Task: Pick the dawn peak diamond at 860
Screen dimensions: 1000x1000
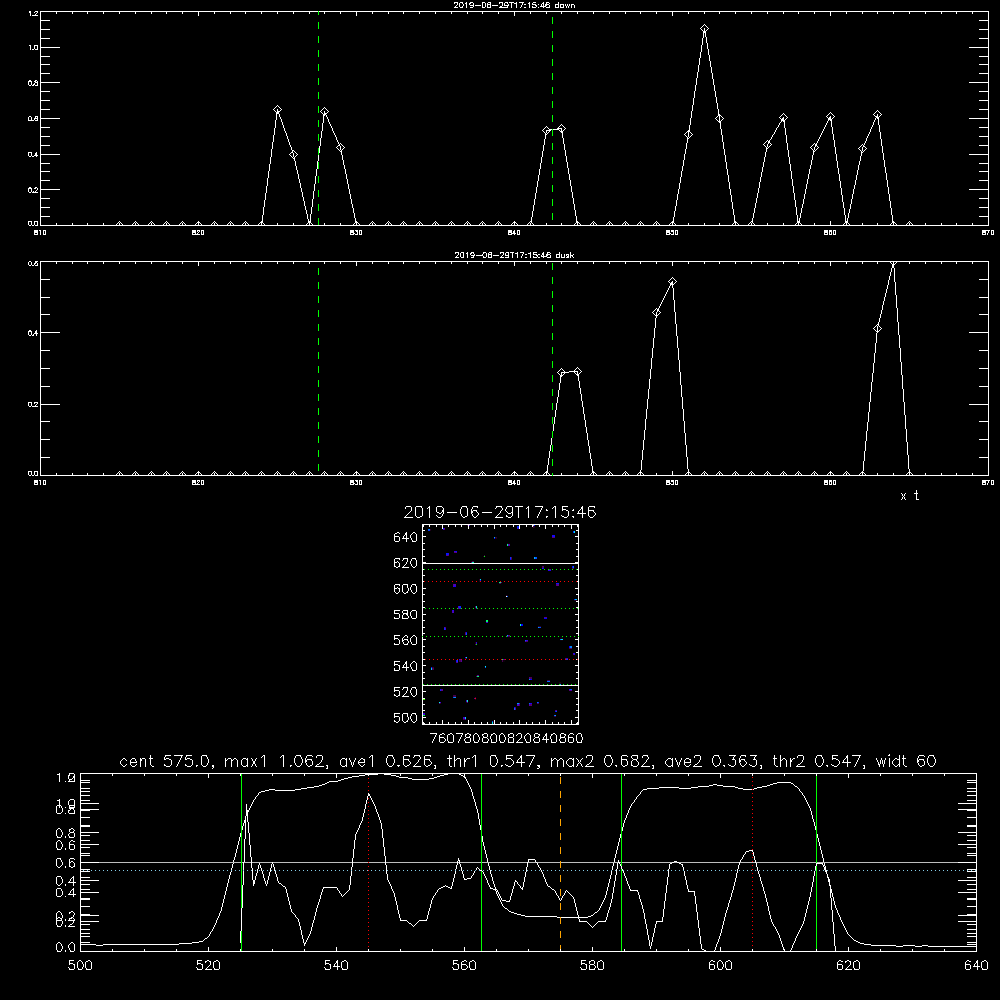Action: tap(830, 117)
